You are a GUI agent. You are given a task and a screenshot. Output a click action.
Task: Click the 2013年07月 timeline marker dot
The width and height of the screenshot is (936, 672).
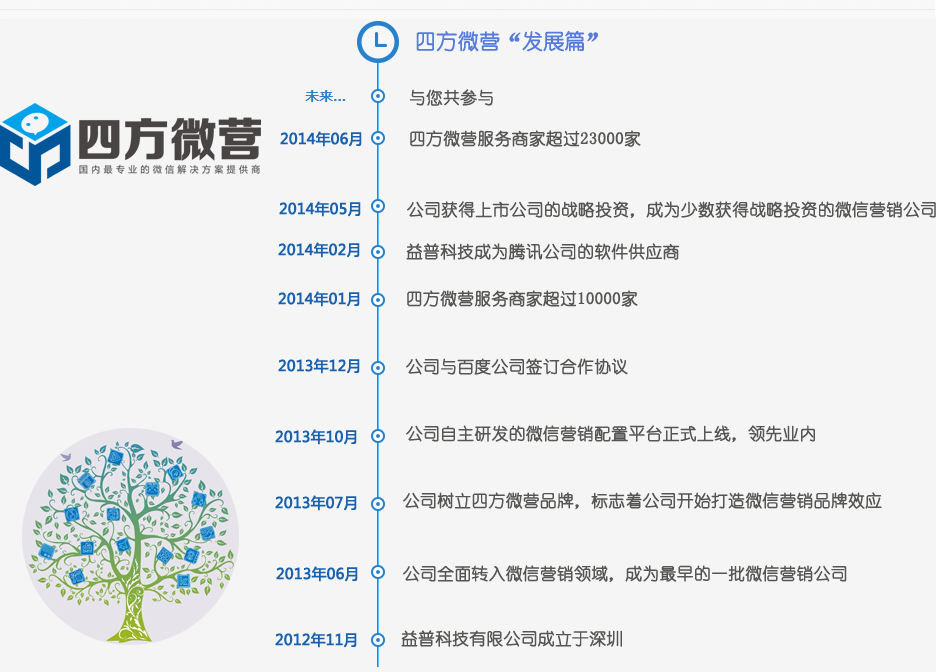(x=378, y=503)
